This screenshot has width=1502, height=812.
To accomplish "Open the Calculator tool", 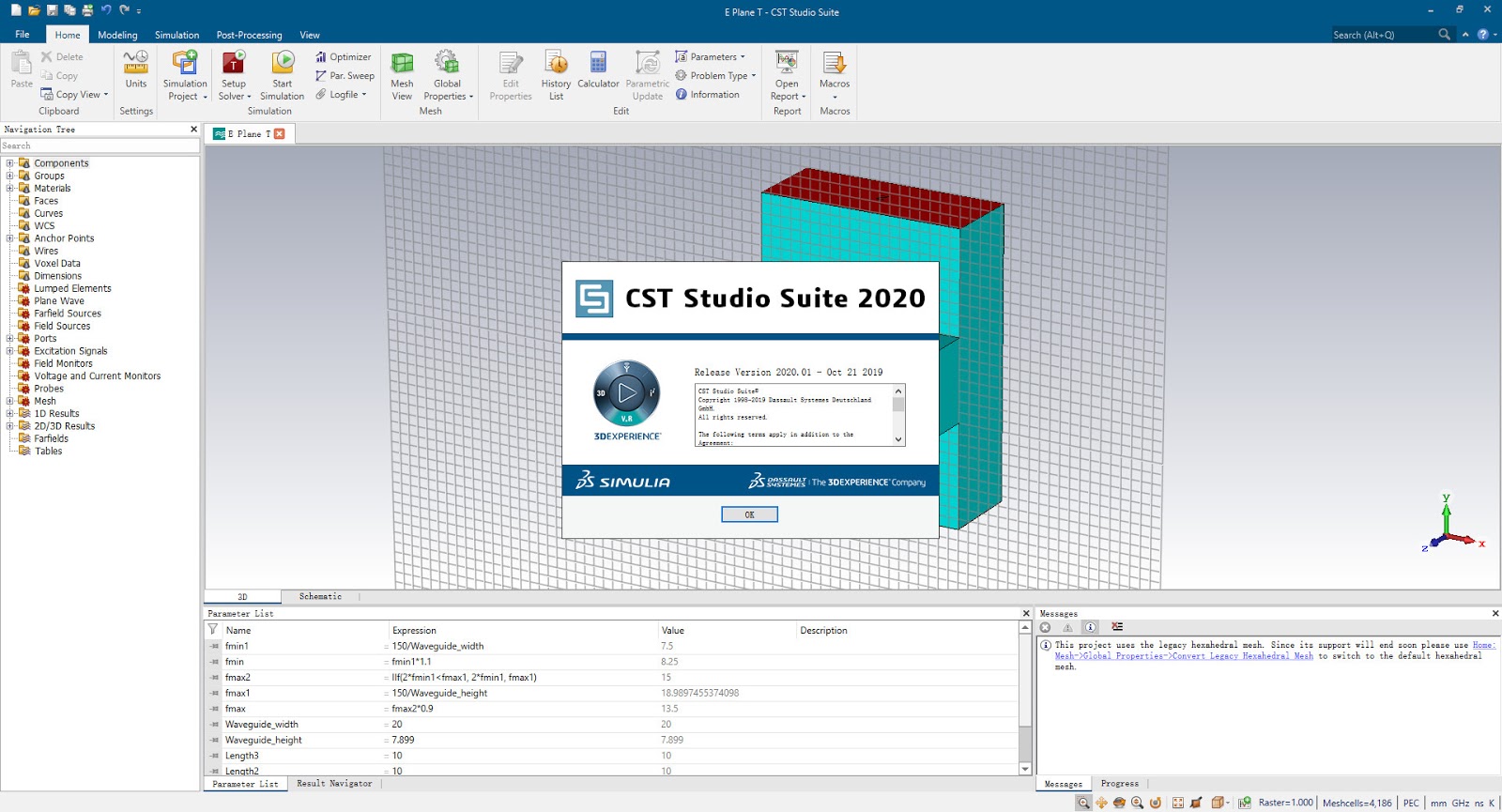I will tap(598, 70).
